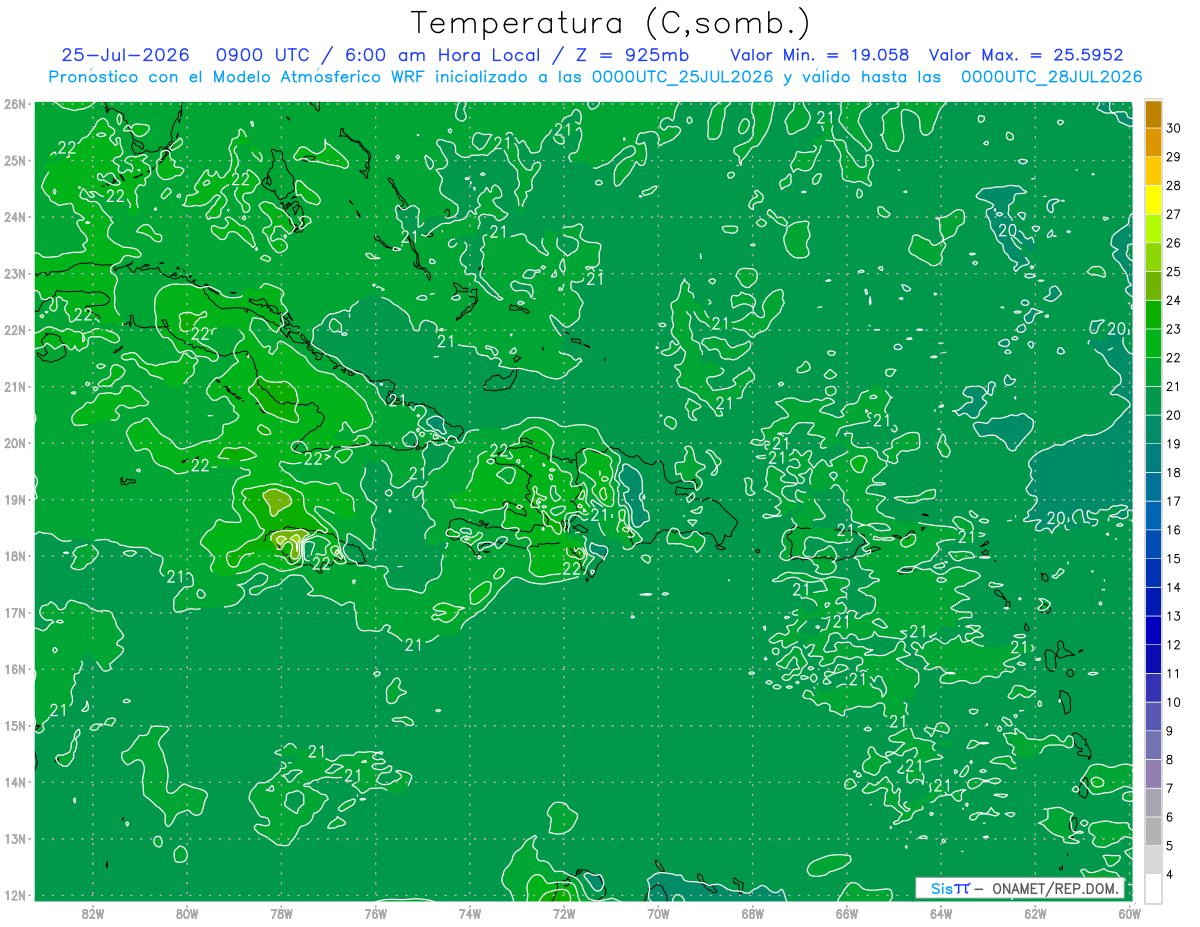Click the "72W" longitude axis label
This screenshot has height=927, width=1200.
564,913
